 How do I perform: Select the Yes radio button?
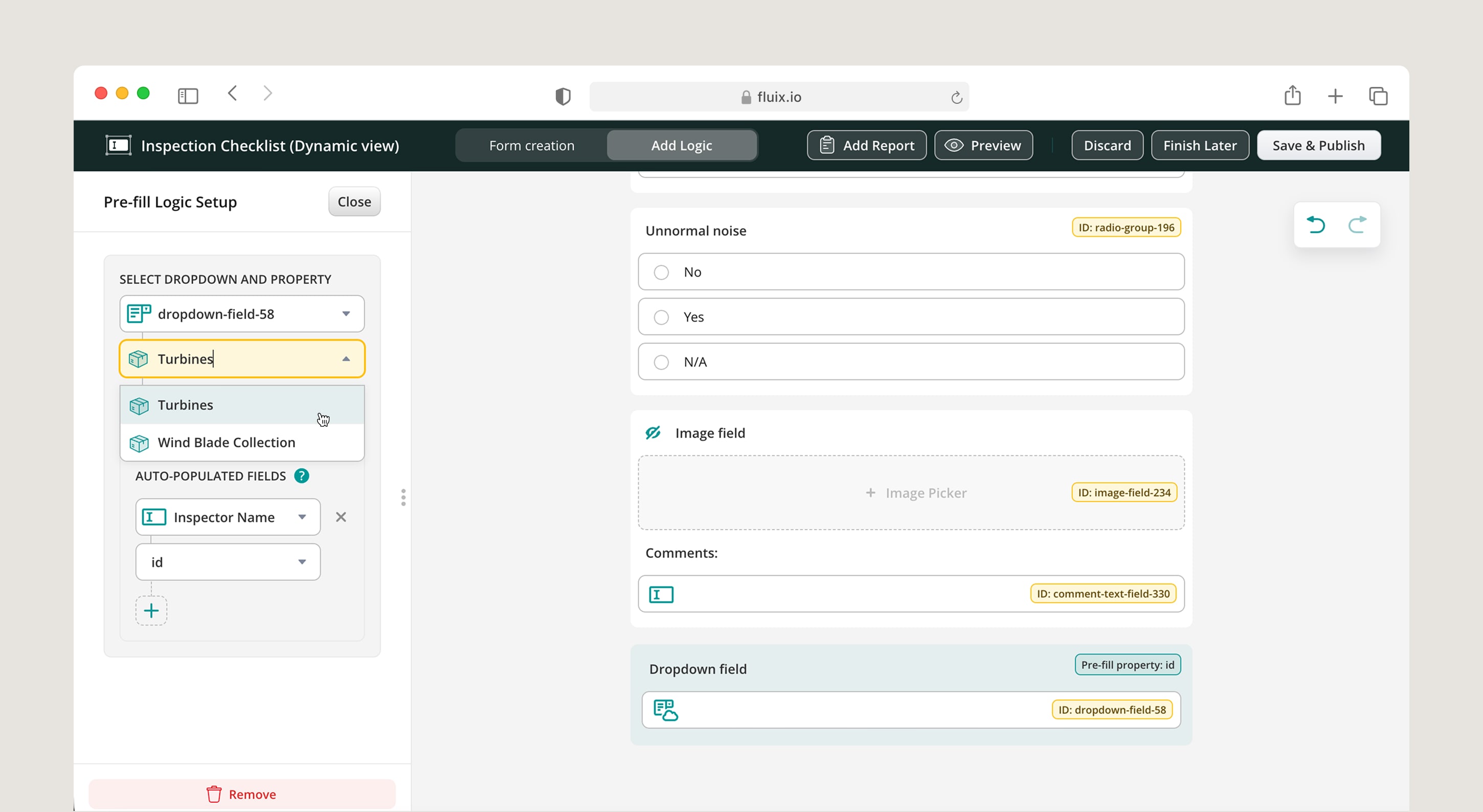pyautogui.click(x=661, y=317)
